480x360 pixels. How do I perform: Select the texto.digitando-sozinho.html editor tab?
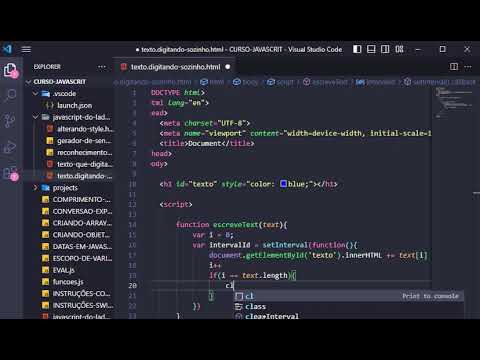tap(175, 67)
